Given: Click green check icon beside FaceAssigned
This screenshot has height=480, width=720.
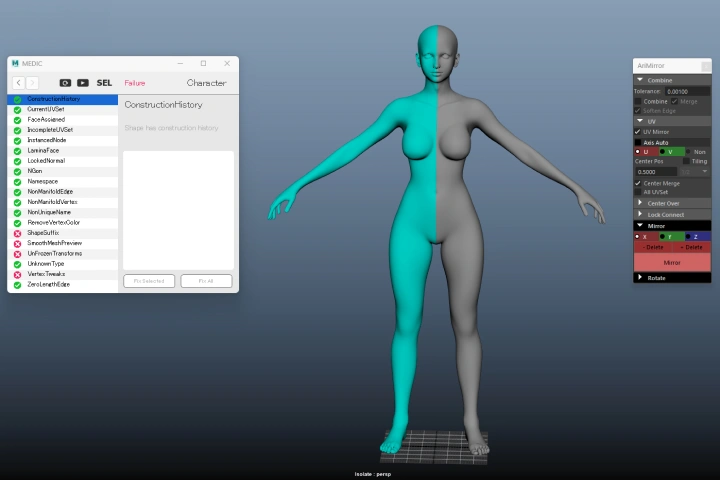Looking at the screenshot, I should [x=17, y=120].
